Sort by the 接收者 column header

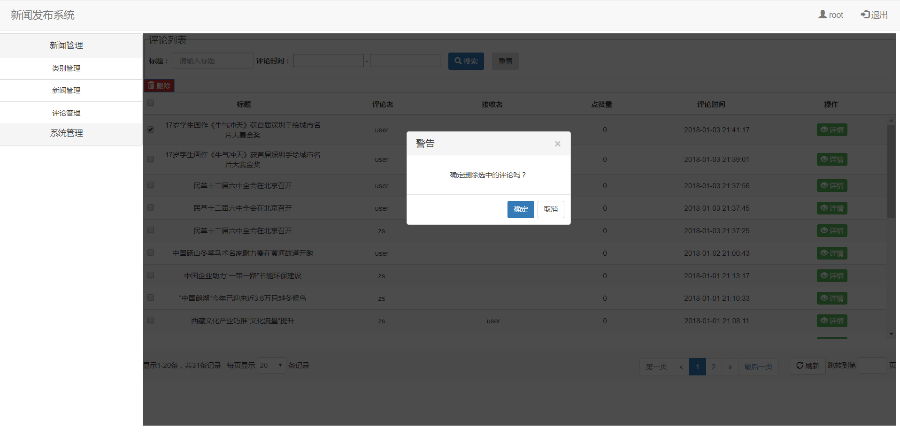[492, 104]
